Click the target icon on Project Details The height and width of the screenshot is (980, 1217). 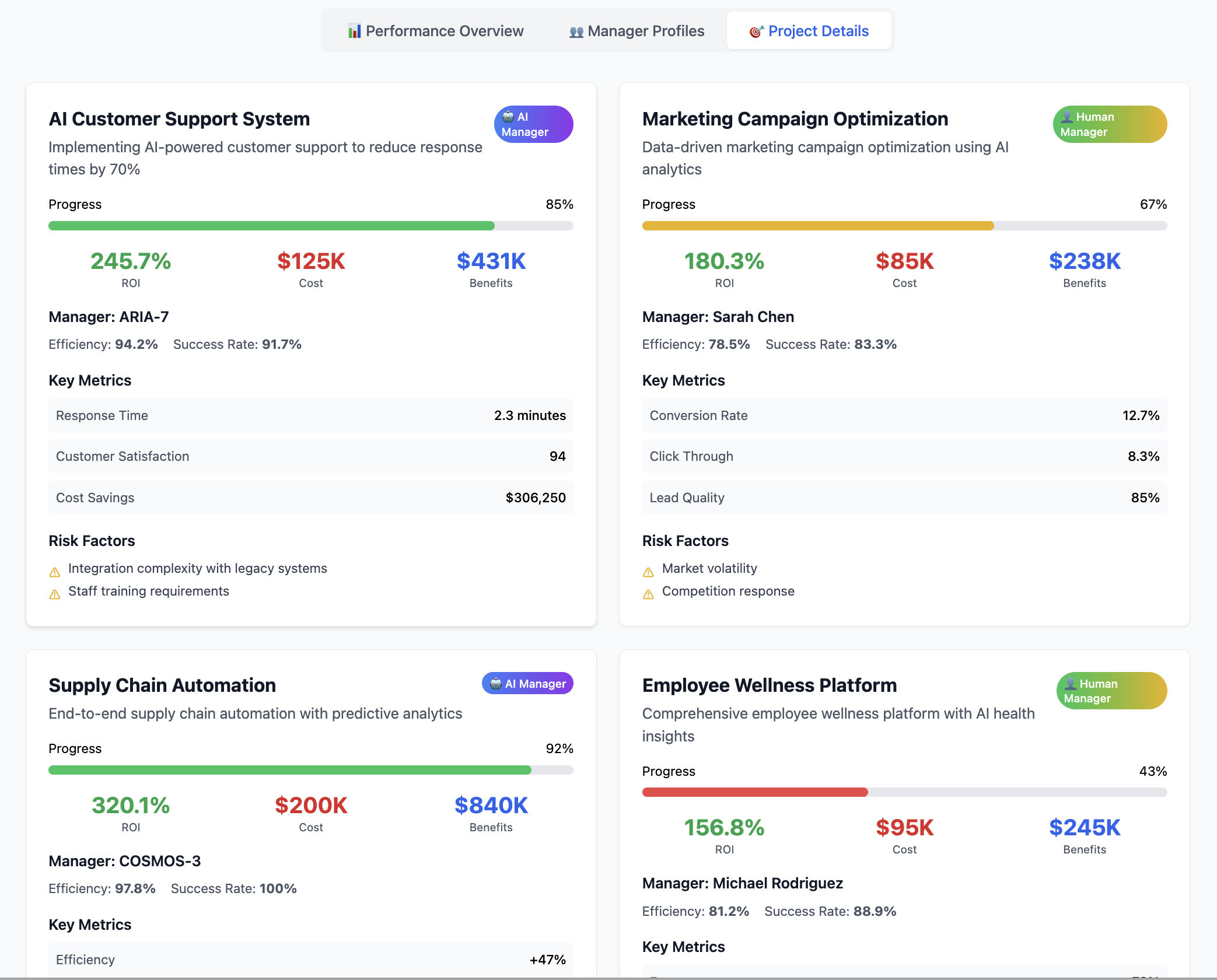coord(757,32)
